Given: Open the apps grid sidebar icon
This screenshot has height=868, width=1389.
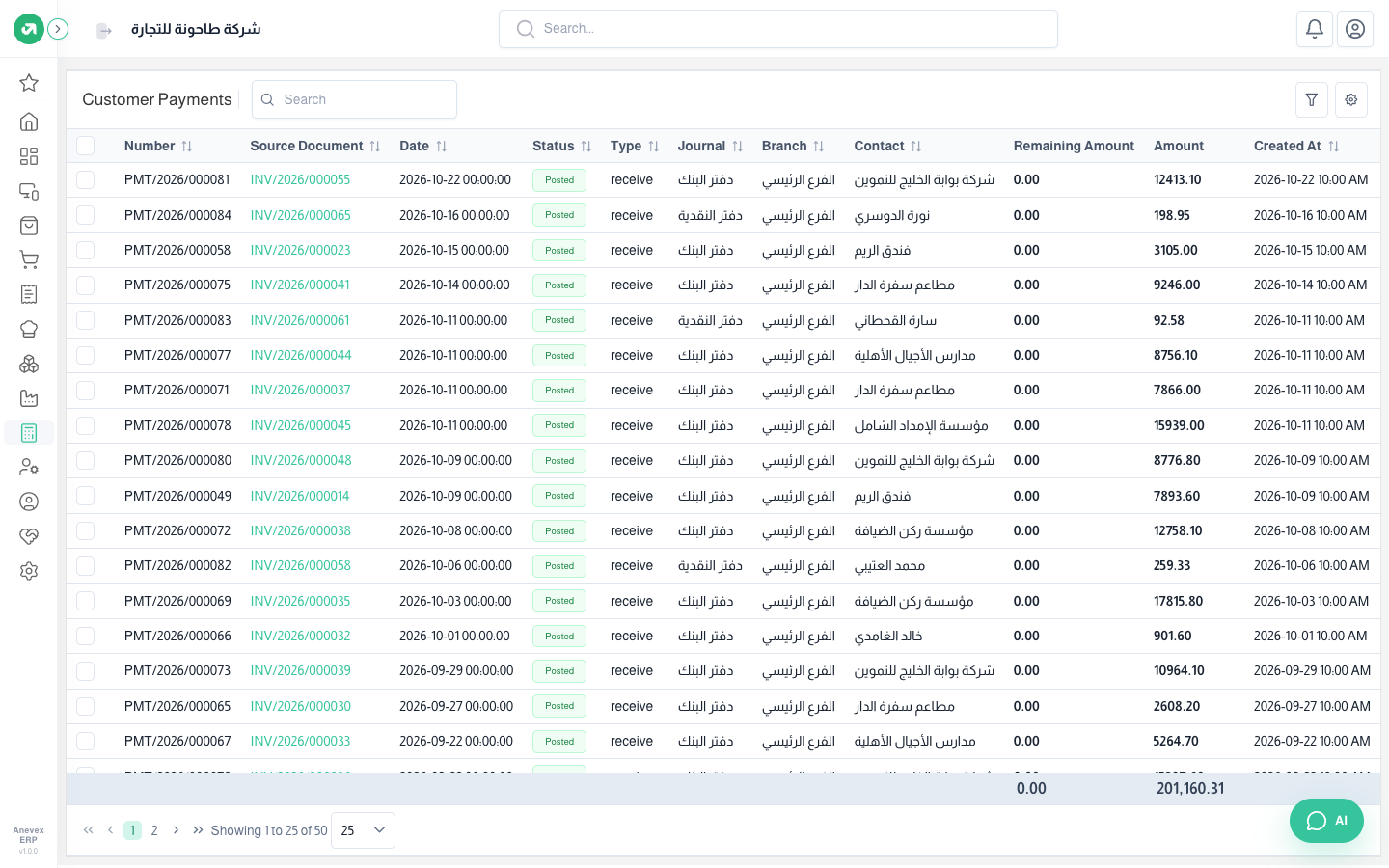Looking at the screenshot, I should tap(29, 156).
